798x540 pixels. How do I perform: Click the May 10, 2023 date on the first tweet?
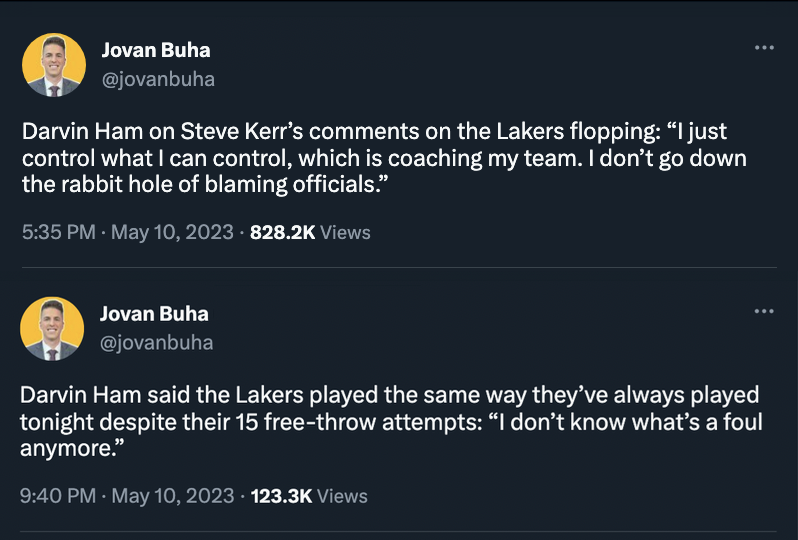click(172, 233)
